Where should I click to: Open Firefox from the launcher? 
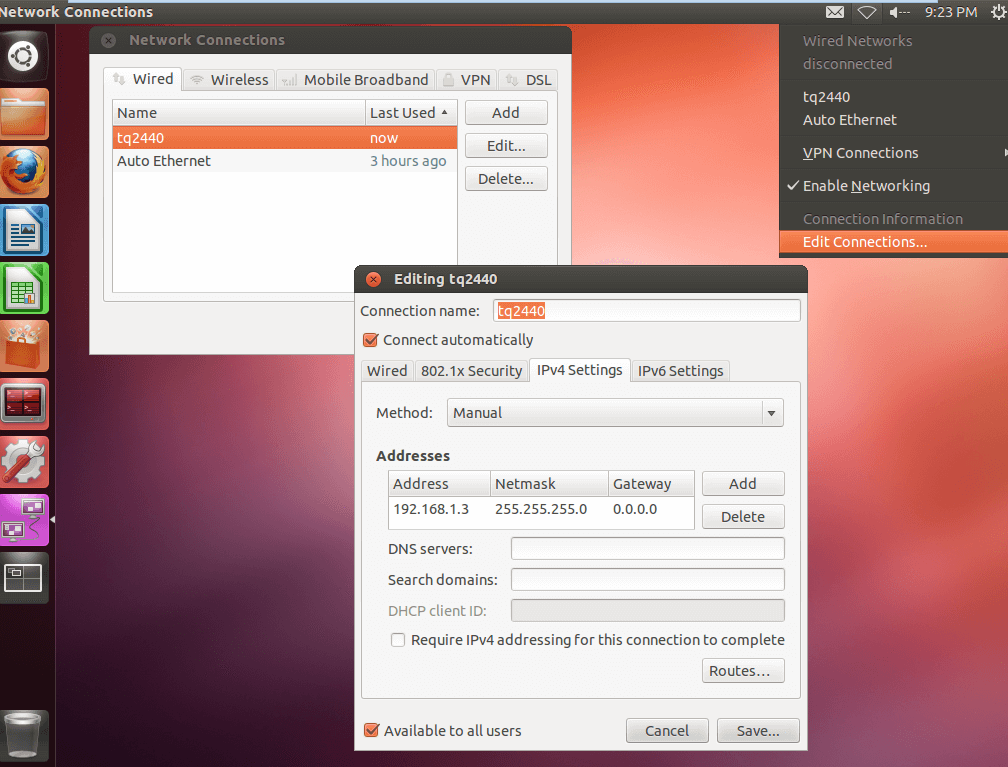click(25, 171)
